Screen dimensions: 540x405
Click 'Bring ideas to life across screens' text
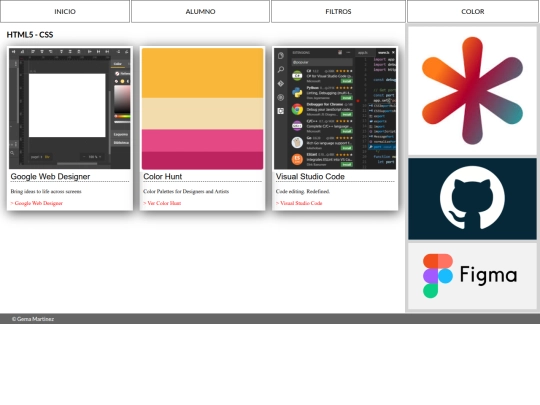(46, 191)
